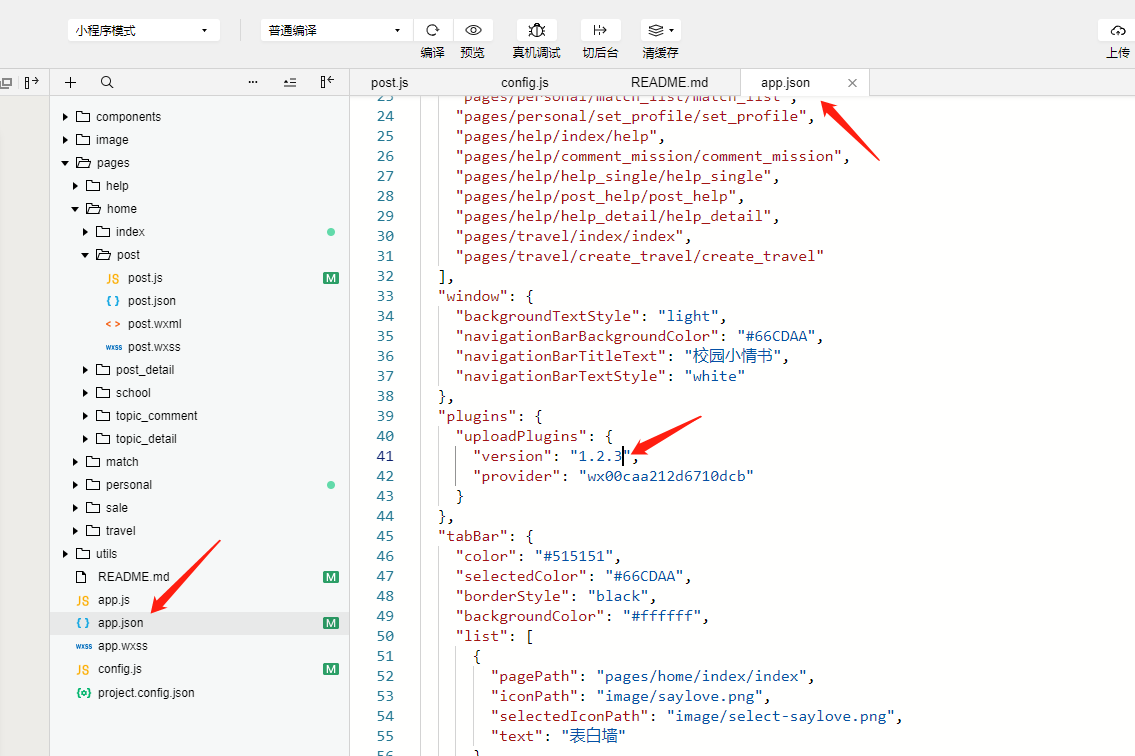Click the plus icon to add file
The image size is (1135, 756).
pos(70,83)
